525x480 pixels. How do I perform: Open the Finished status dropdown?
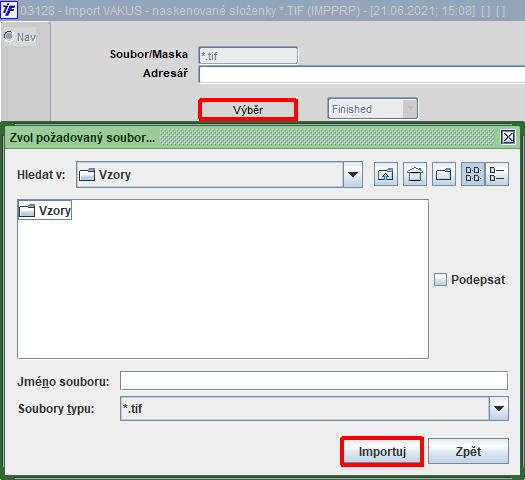click(x=373, y=109)
